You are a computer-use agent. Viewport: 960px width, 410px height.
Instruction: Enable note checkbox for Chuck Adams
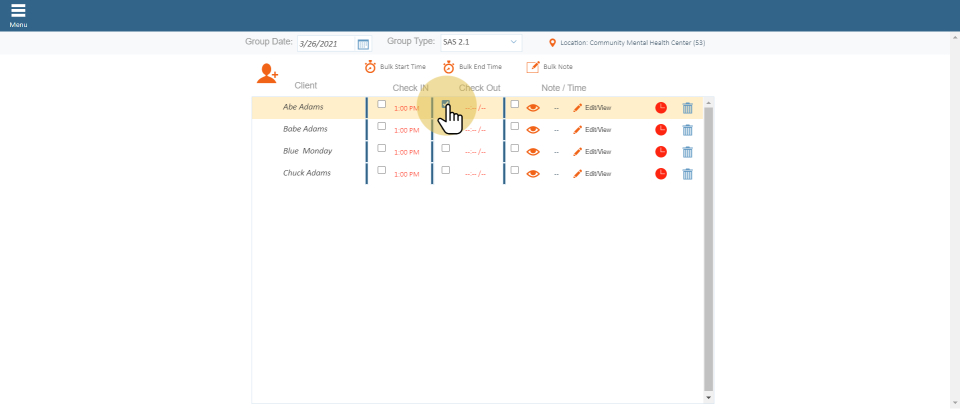tap(515, 170)
